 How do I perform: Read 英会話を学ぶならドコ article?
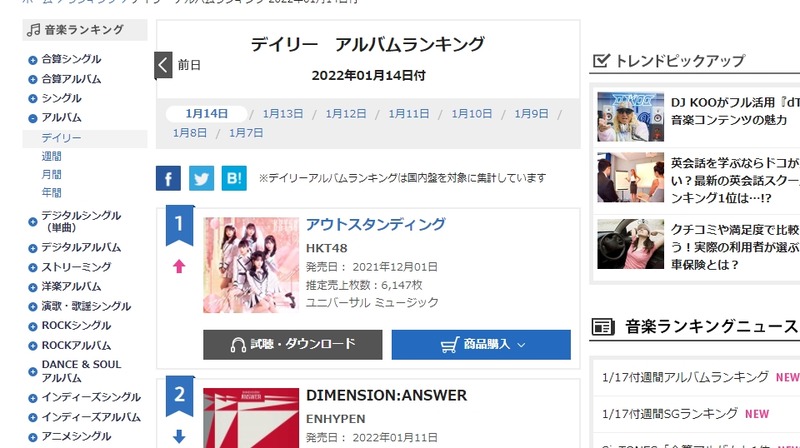click(735, 180)
